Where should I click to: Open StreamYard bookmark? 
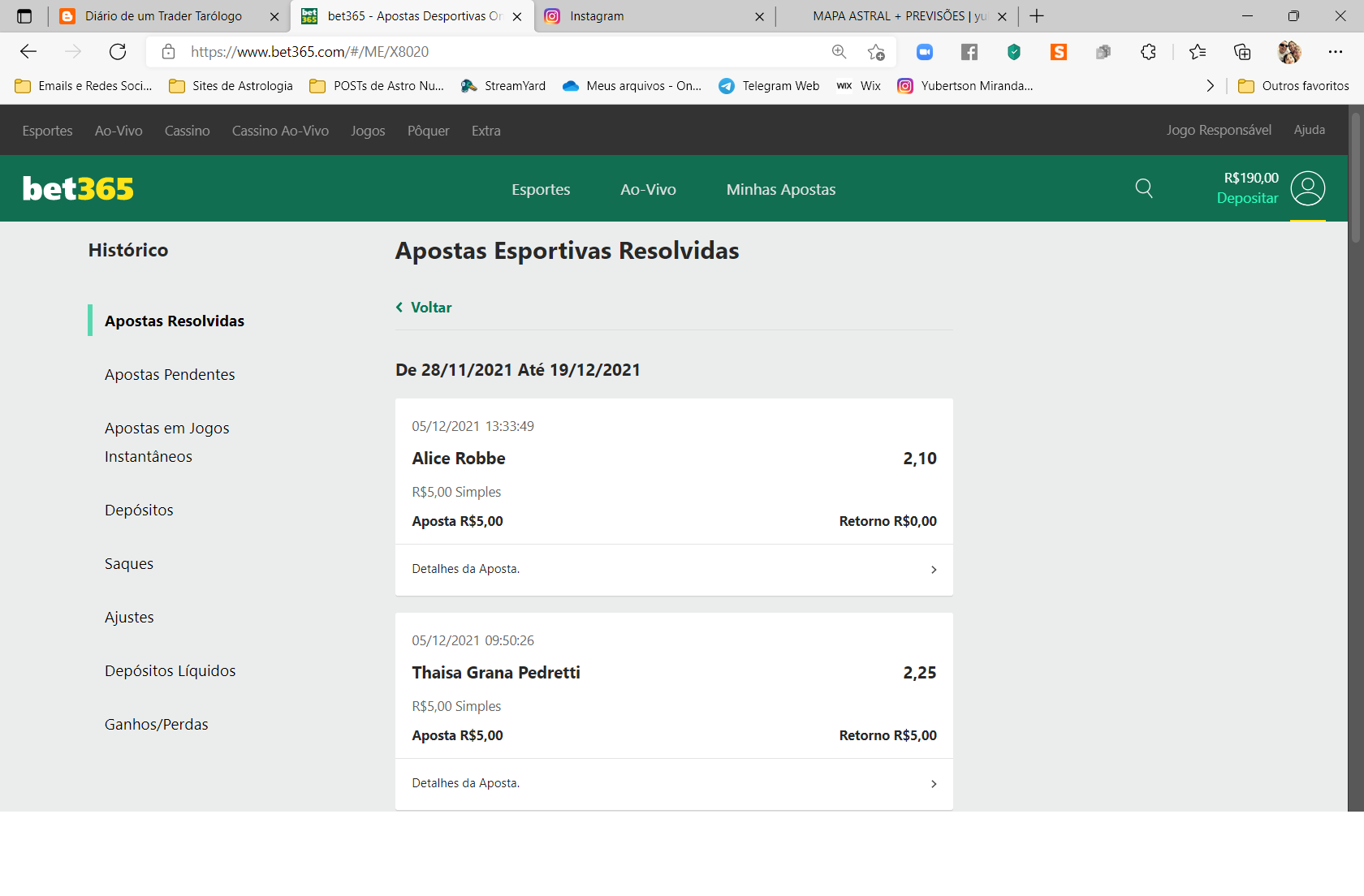click(503, 86)
